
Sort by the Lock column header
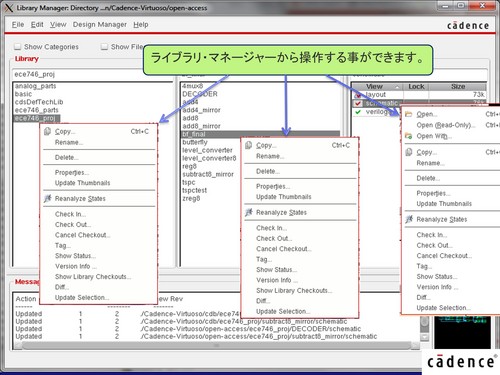tap(416, 87)
